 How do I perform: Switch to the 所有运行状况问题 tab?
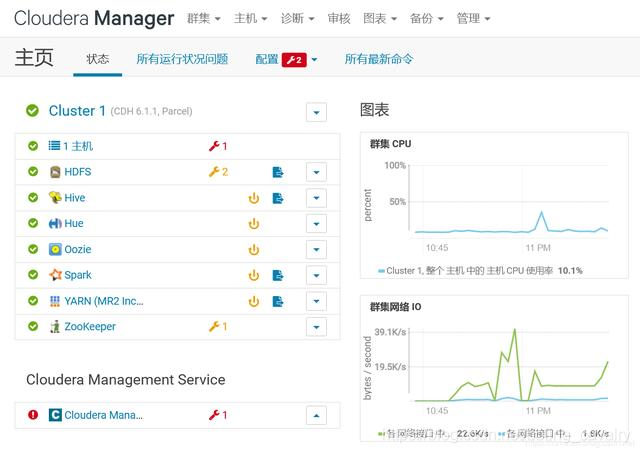pos(182,59)
